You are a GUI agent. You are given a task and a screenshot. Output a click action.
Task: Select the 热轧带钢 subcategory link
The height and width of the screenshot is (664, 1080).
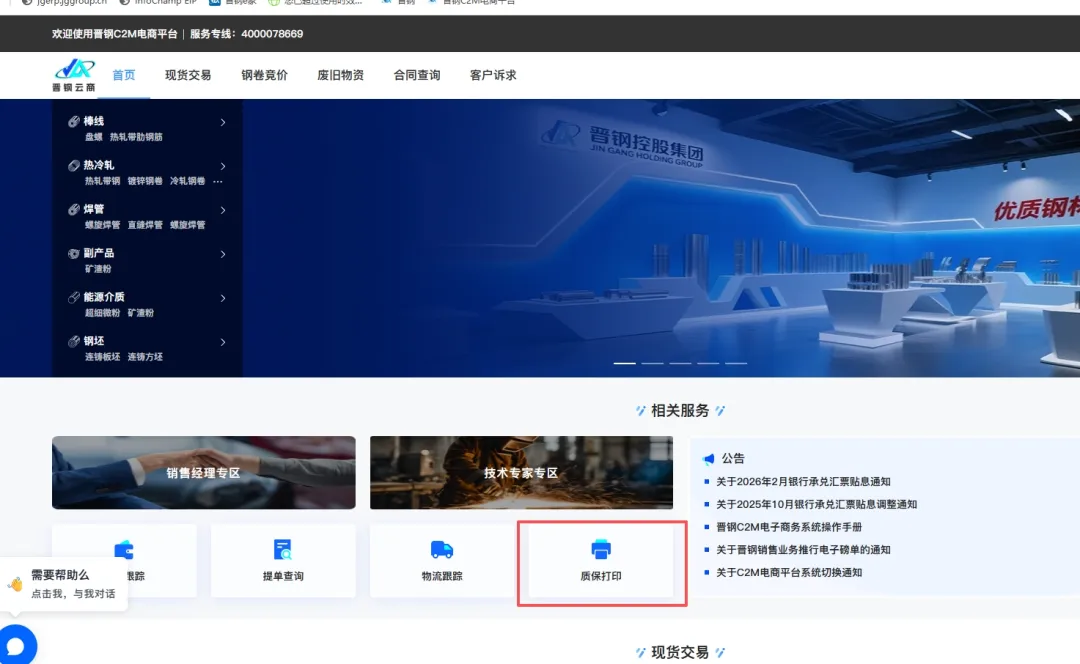[x=103, y=181]
